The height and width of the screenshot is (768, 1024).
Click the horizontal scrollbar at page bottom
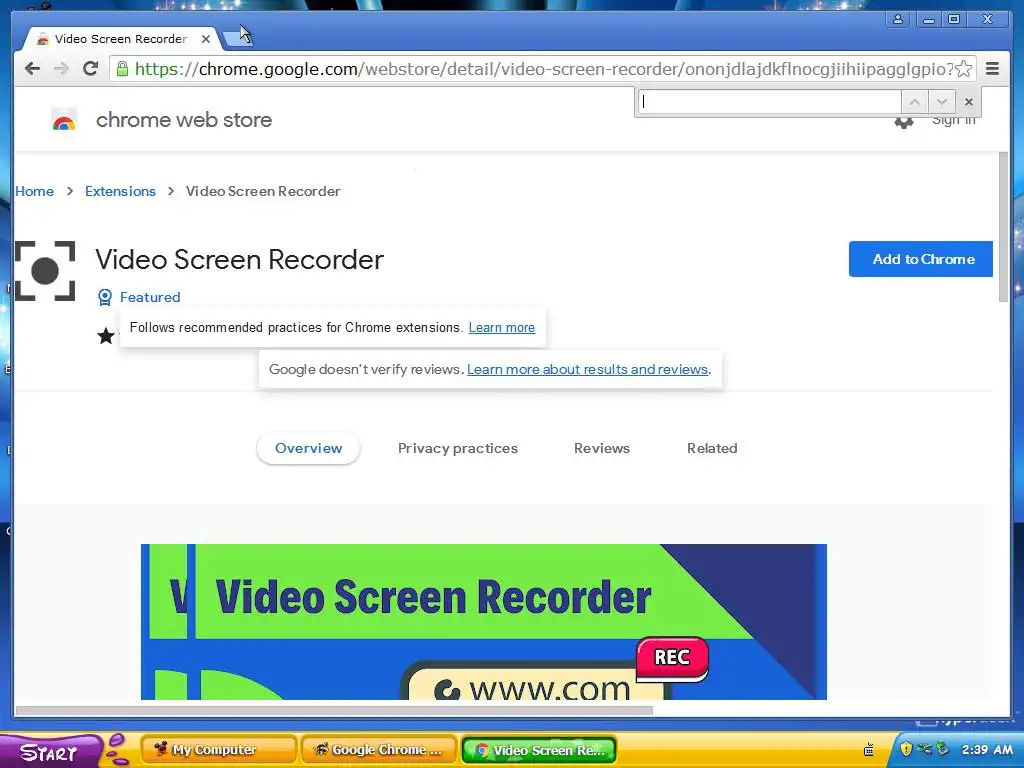(334, 711)
